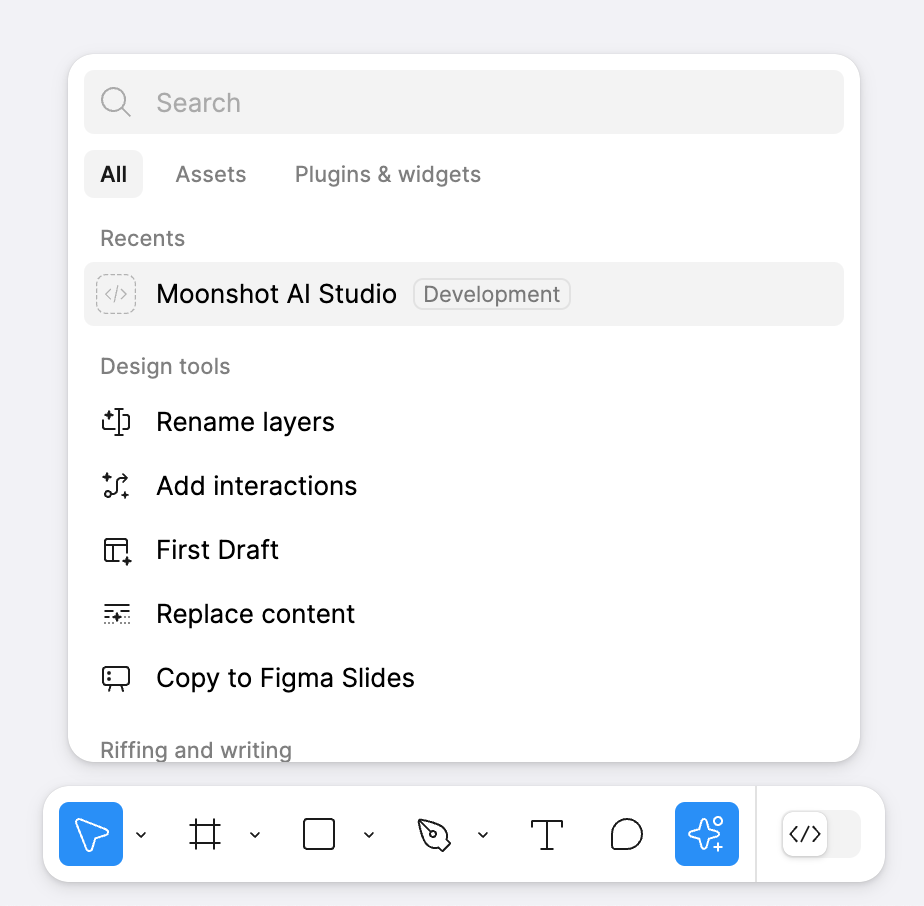The width and height of the screenshot is (924, 906).
Task: Expand the Move tool dropdown chevron
Action: [x=141, y=834]
